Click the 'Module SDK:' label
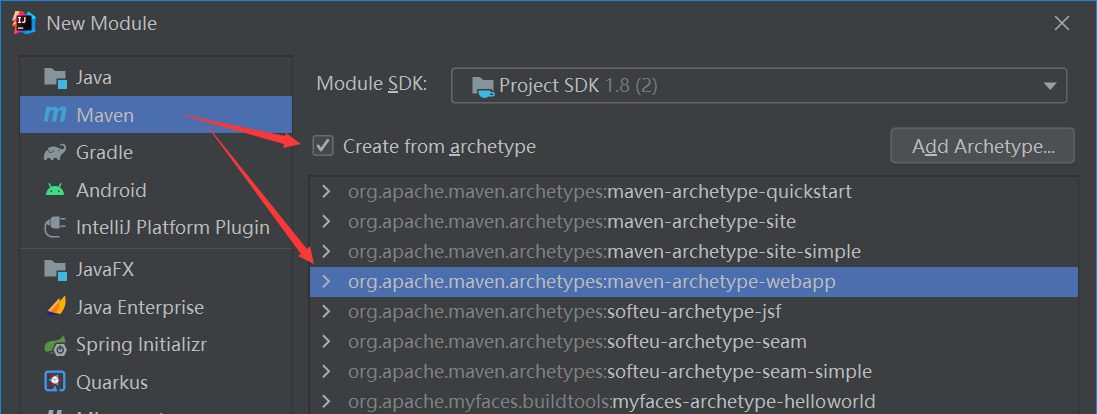Image resolution: width=1097 pixels, height=414 pixels. tap(371, 84)
